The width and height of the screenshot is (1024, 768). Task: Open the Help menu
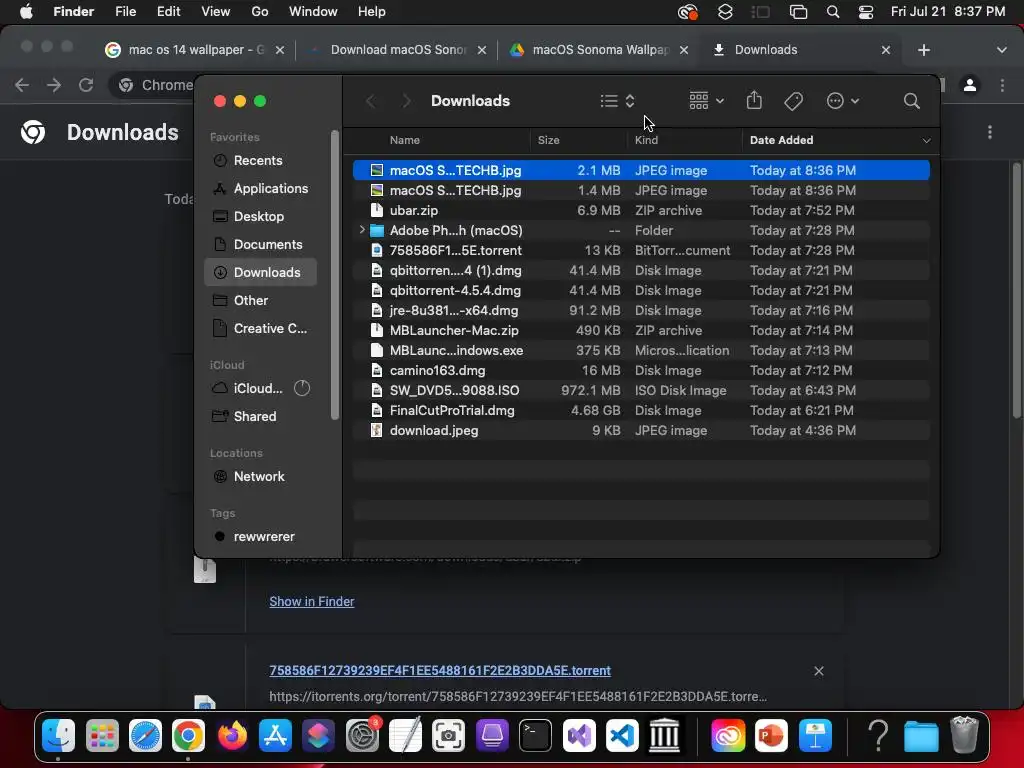tap(372, 12)
